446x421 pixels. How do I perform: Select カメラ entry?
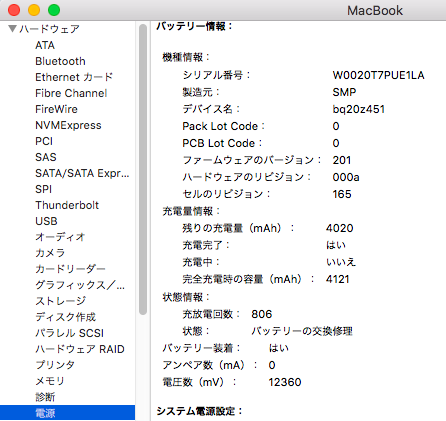pos(50,253)
